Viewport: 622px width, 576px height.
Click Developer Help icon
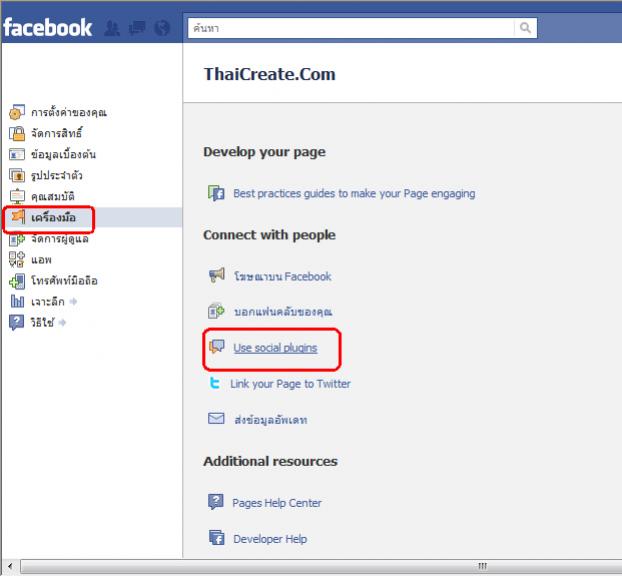coord(217,538)
